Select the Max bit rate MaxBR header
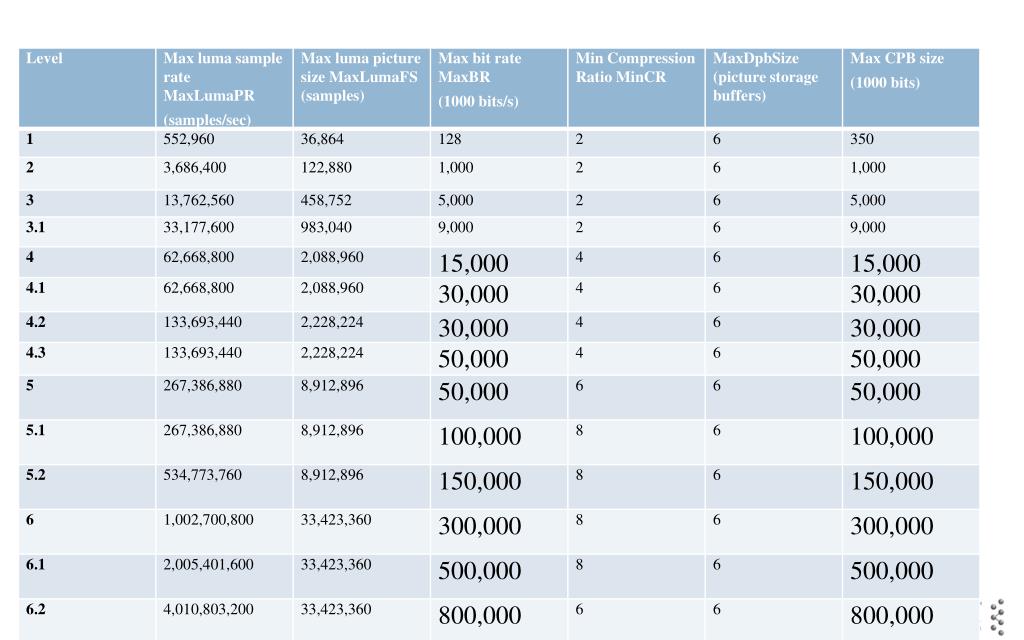Image resolution: width=1024 pixels, height=640 pixels. pyautogui.click(x=499, y=88)
